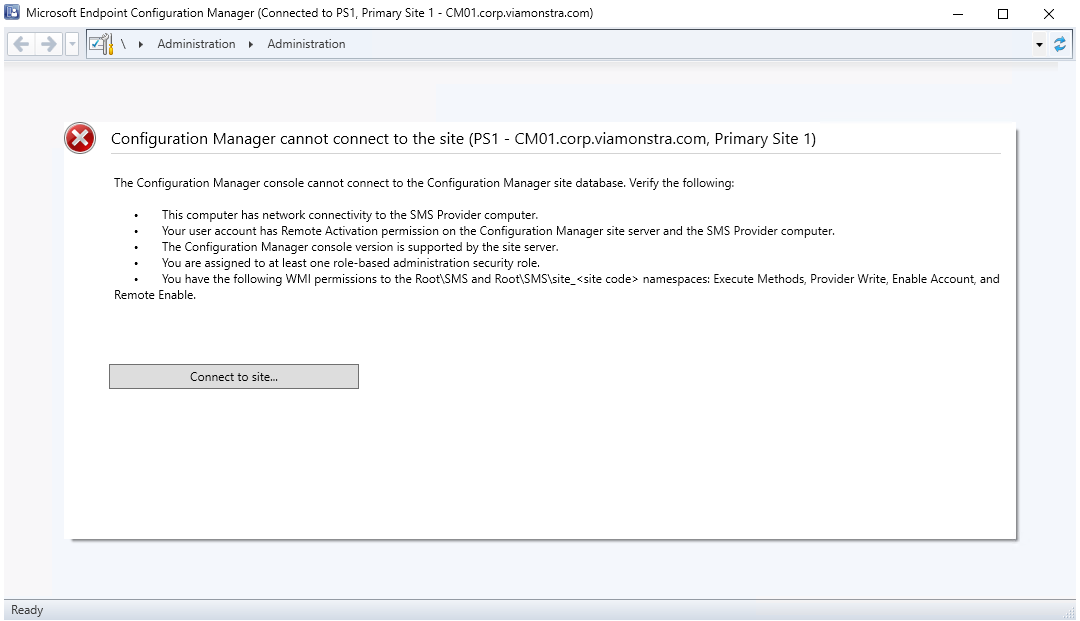Screen dimensions: 1080x621
Task: Click the Administration workspace icon in address bar
Action: [101, 44]
